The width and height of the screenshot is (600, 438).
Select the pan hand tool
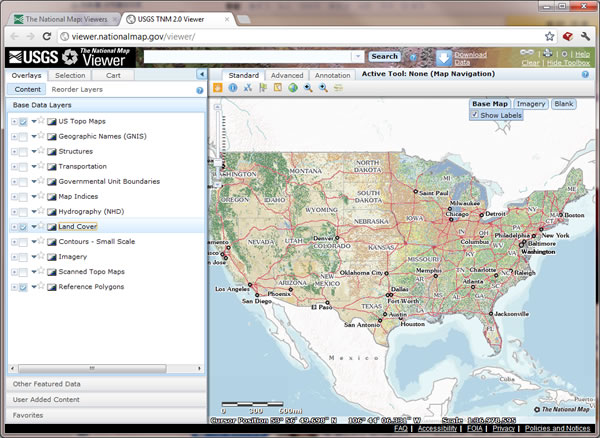point(217,88)
